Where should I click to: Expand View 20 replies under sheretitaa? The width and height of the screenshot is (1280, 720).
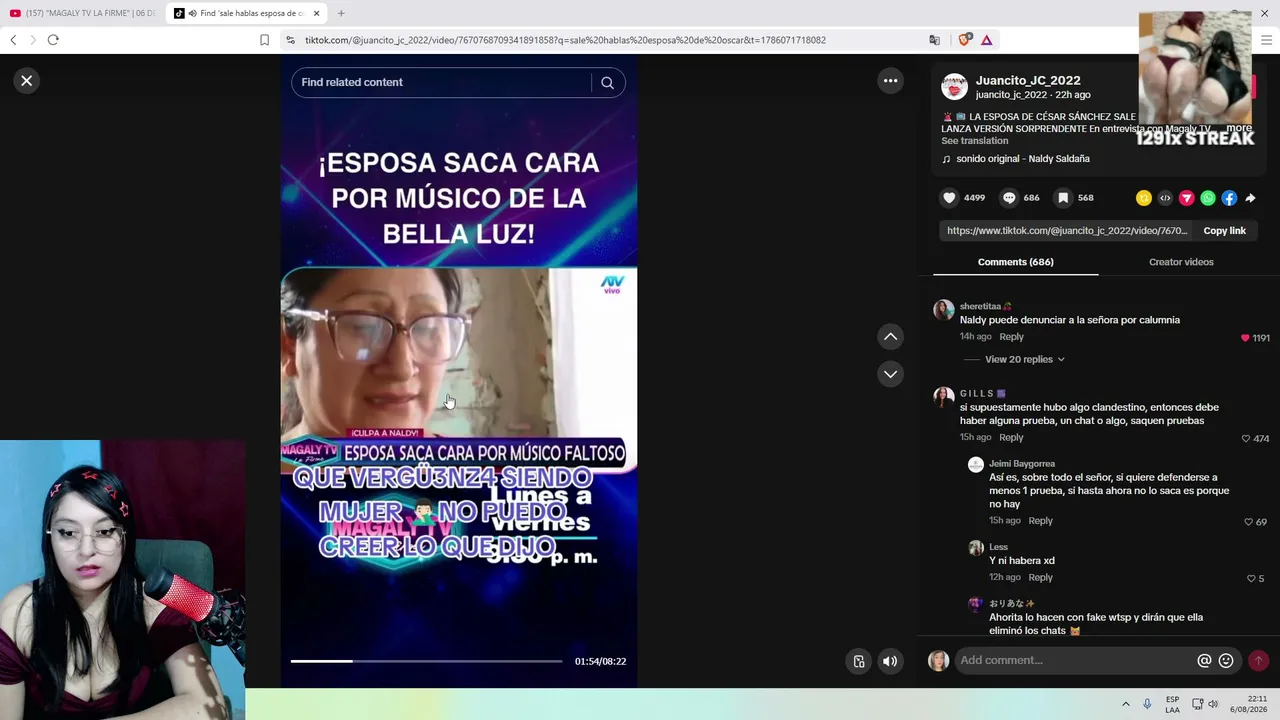click(1024, 360)
